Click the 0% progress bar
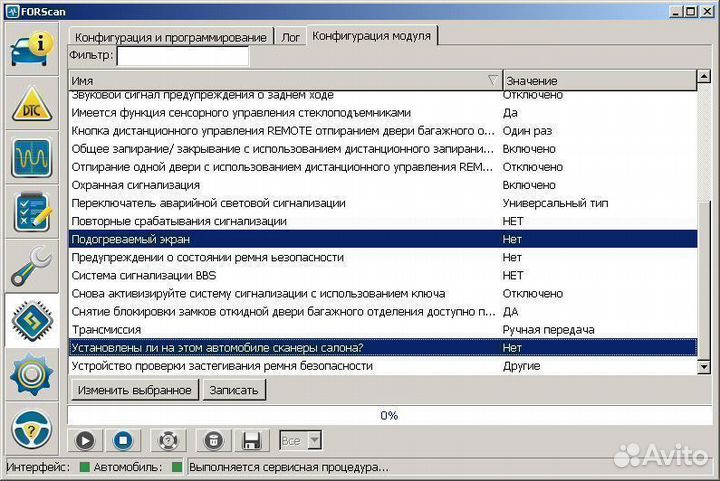Screen dimensions: 720x481 [x=389, y=415]
